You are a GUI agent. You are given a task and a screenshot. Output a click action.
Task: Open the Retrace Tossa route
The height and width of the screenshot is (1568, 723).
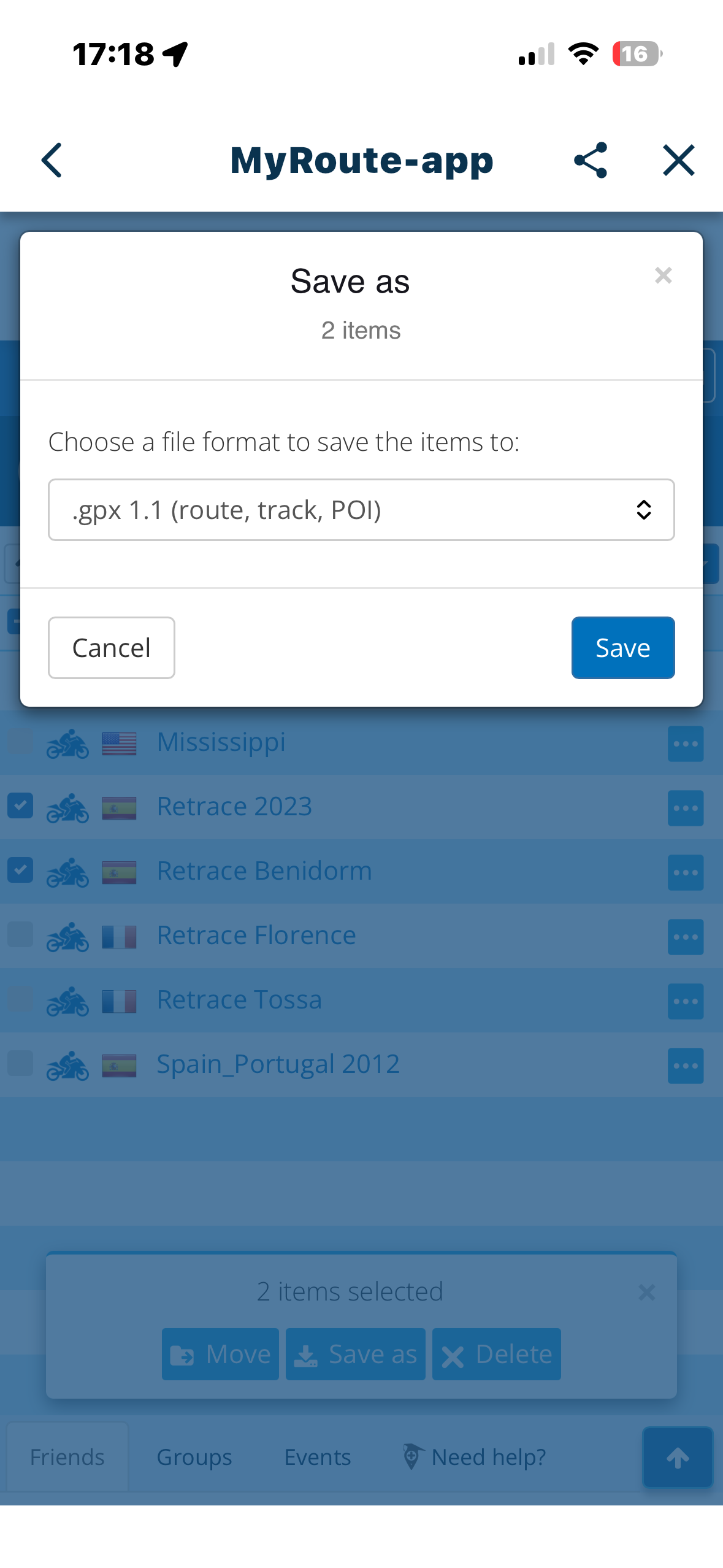239,1000
